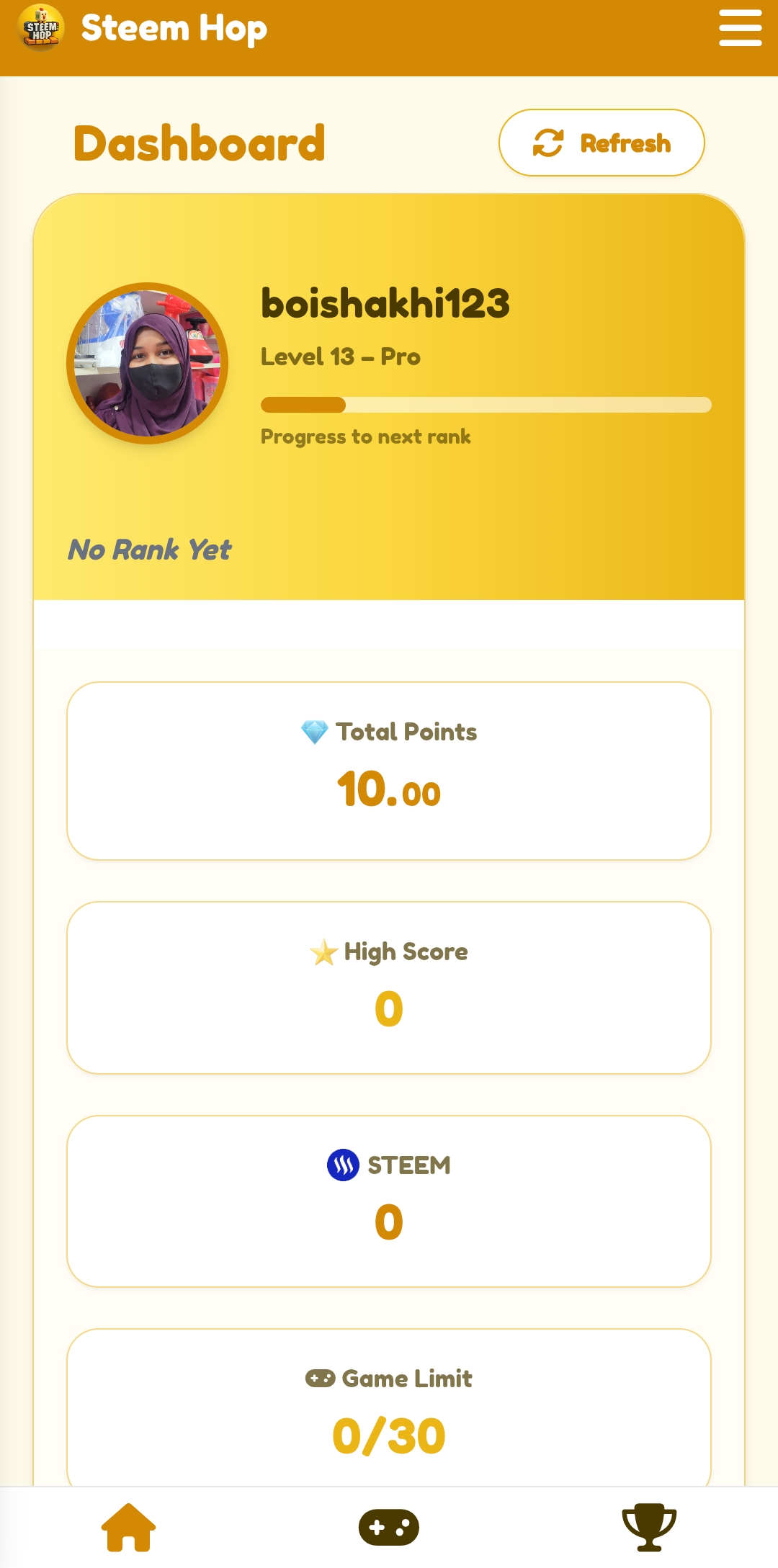Tap the diamond icon beside Total Points
This screenshot has height=1568, width=778.
pos(315,732)
